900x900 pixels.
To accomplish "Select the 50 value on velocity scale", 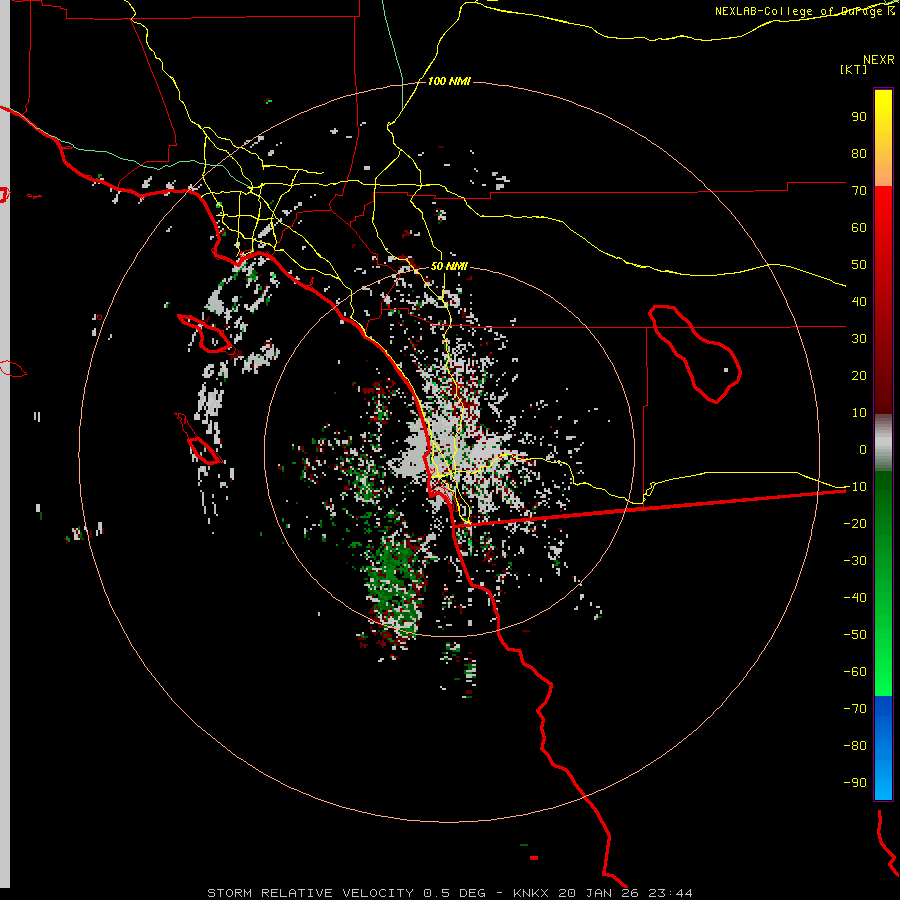I will click(859, 265).
